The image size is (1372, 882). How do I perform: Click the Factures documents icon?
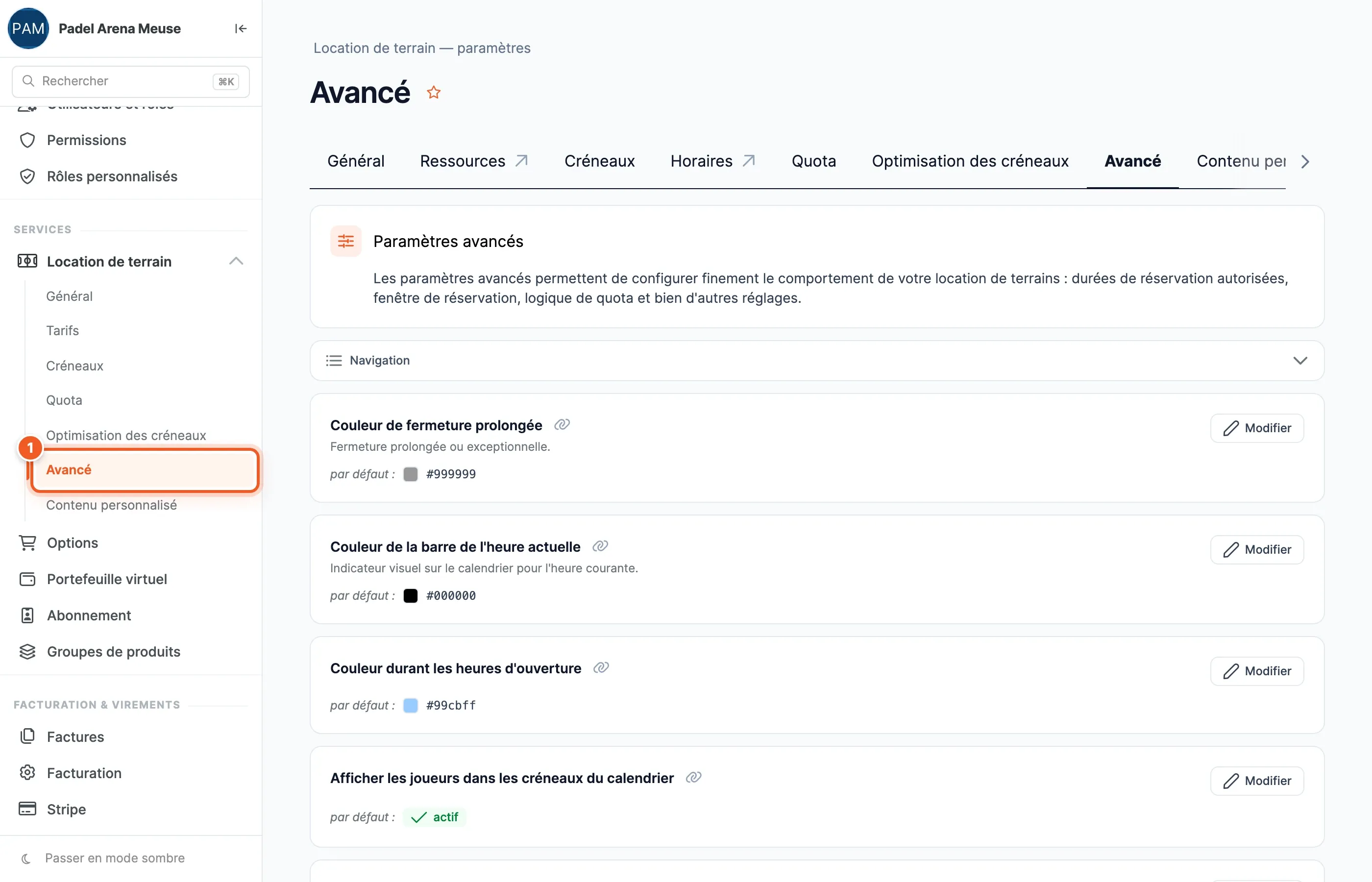[27, 736]
